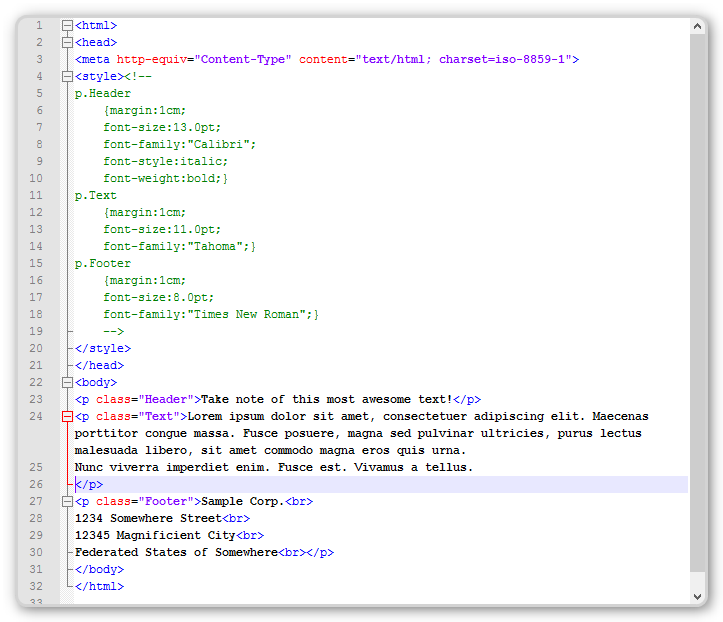723x622 pixels.
Task: Click the http-equiv attribute
Action: (152, 59)
